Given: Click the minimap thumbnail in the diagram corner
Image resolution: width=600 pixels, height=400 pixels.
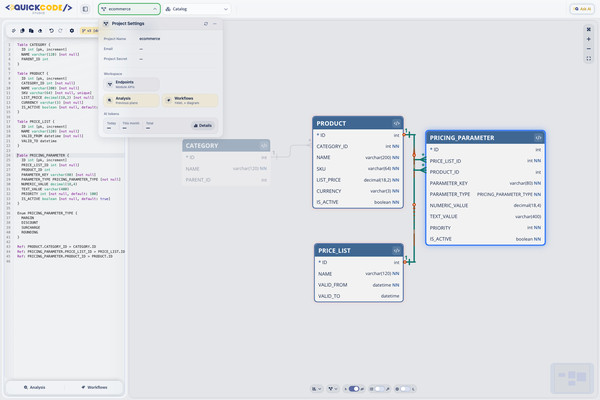Looking at the screenshot, I should pos(572,378).
